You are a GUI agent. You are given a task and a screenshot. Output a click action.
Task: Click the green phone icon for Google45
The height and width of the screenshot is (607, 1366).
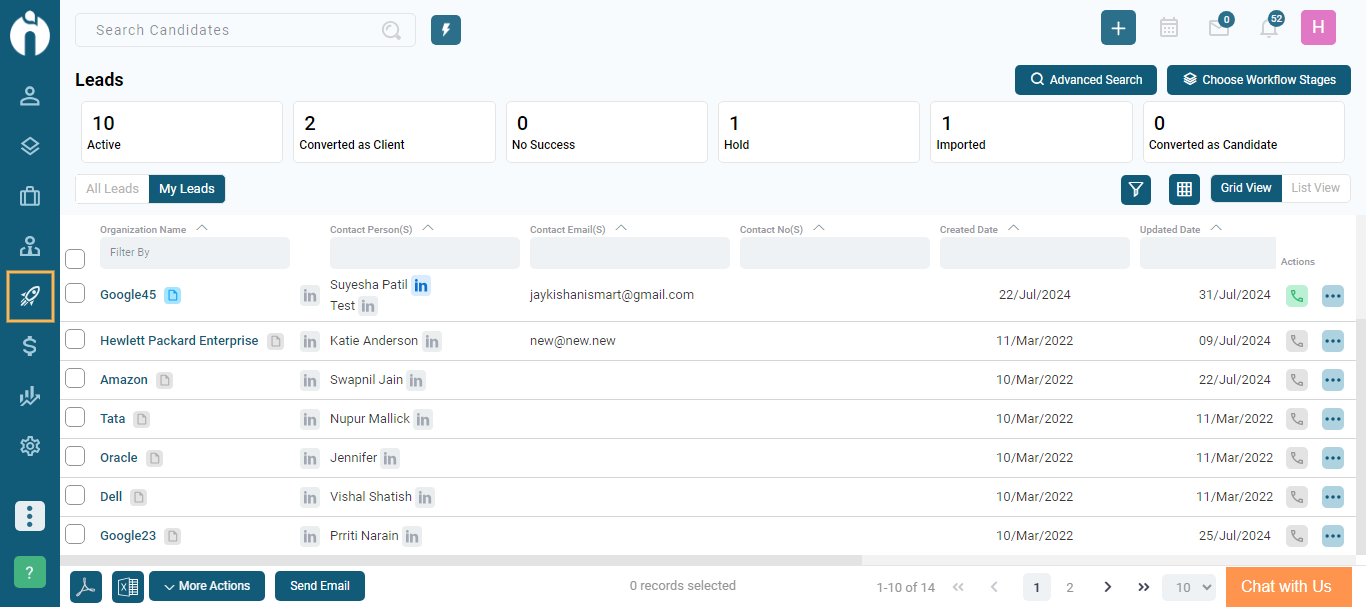1296,296
